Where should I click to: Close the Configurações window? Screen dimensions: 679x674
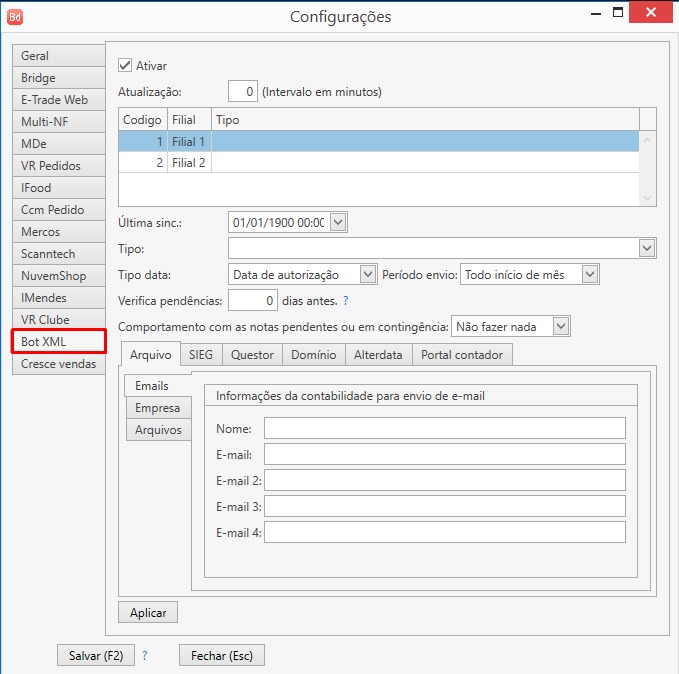tap(650, 12)
